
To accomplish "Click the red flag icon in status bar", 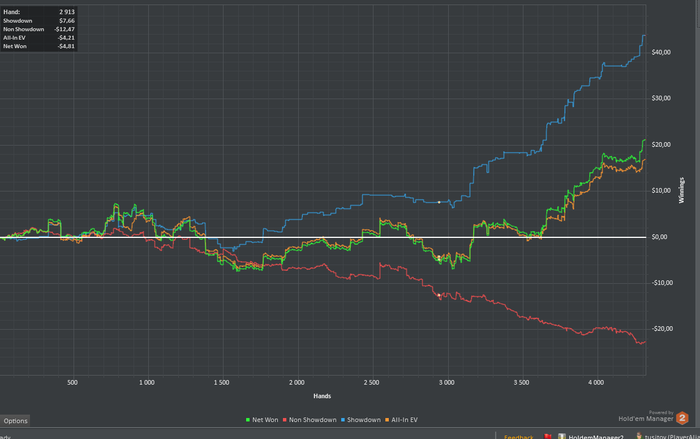I will [547, 436].
